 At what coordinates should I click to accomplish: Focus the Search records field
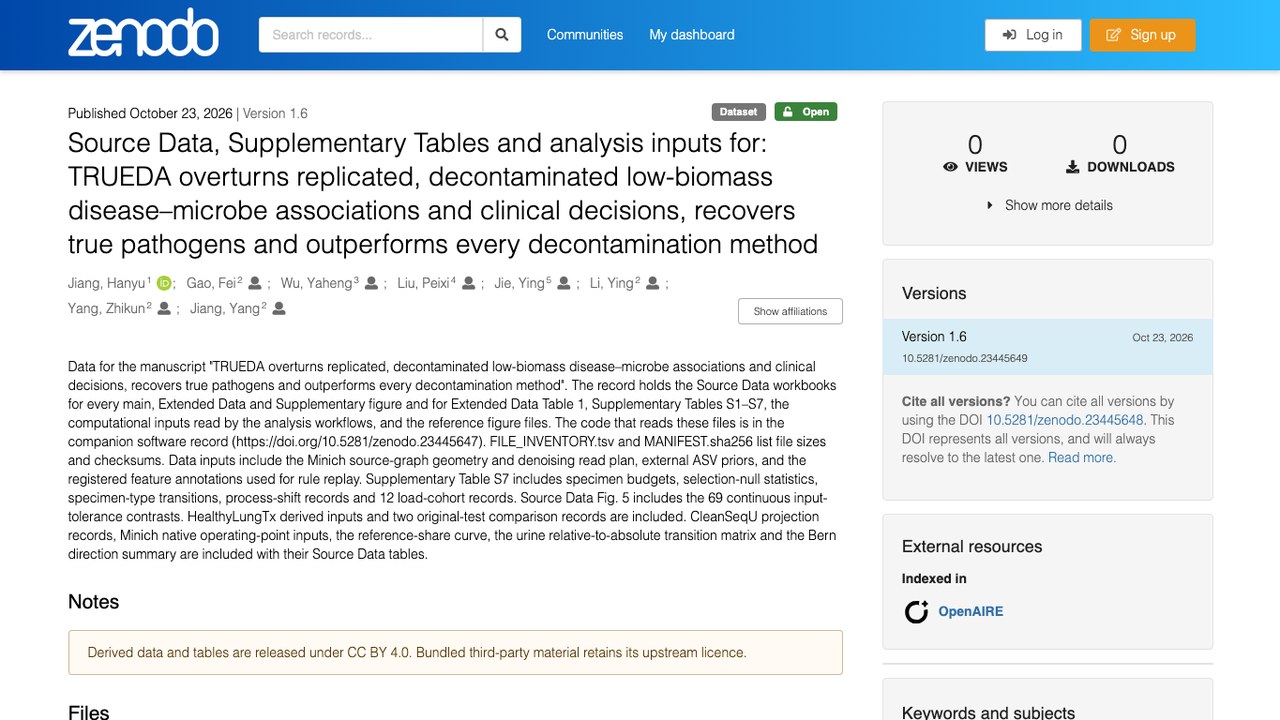371,35
